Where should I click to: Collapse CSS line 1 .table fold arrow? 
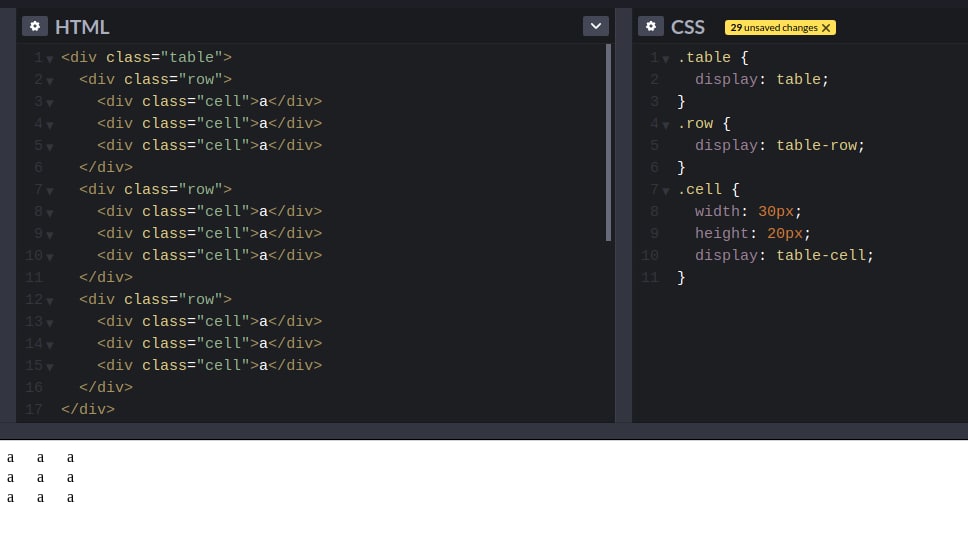(666, 59)
